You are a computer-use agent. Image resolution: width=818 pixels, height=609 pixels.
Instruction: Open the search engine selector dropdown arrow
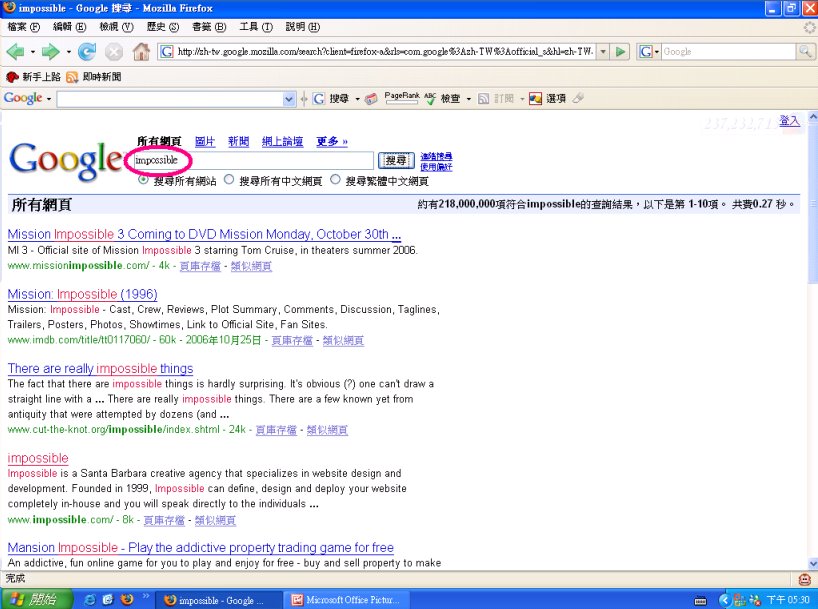[x=656, y=52]
